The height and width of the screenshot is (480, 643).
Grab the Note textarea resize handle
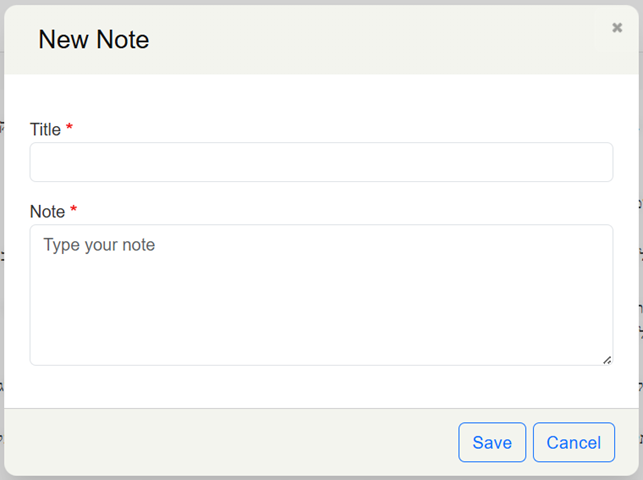click(607, 359)
